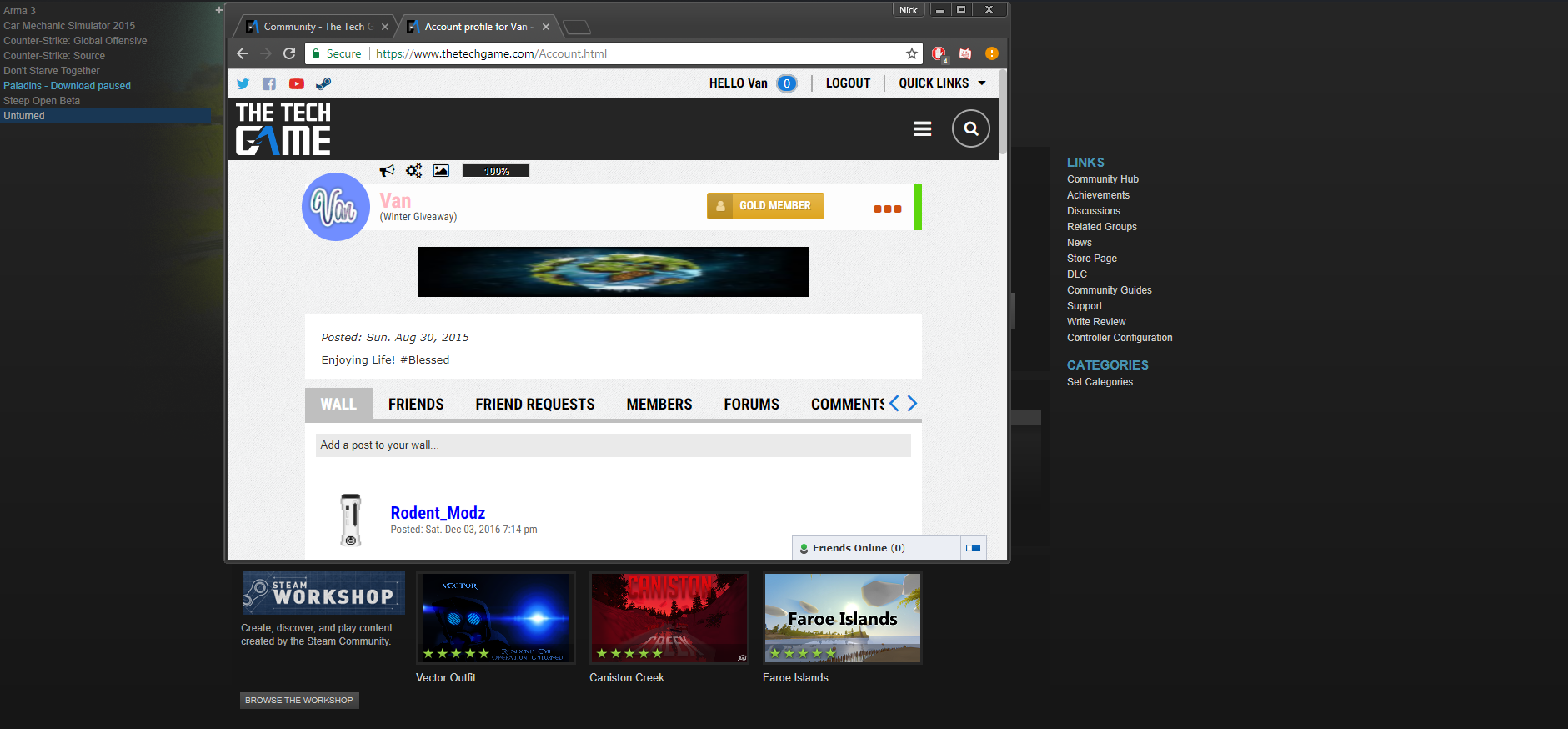Click Rodent_Modz Xbox avatar image
Image resolution: width=1568 pixels, height=729 pixels.
pyautogui.click(x=351, y=520)
